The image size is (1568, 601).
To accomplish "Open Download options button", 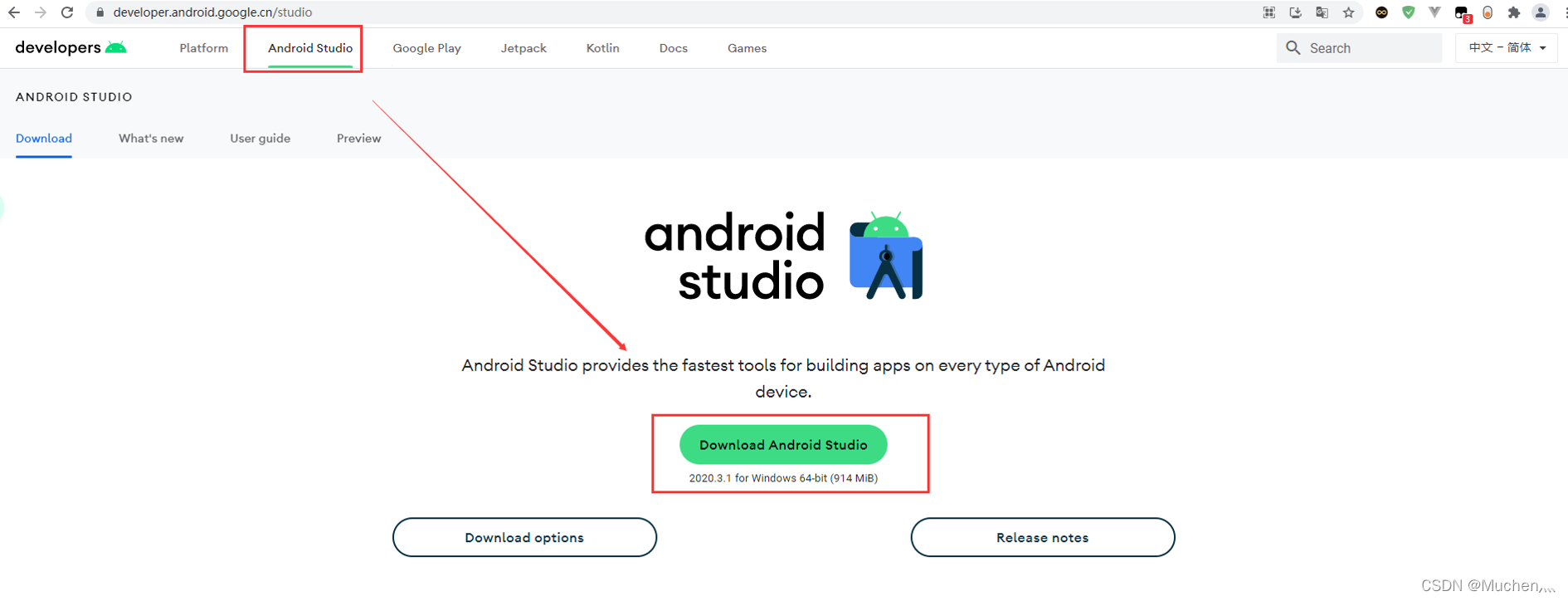I will pyautogui.click(x=524, y=538).
